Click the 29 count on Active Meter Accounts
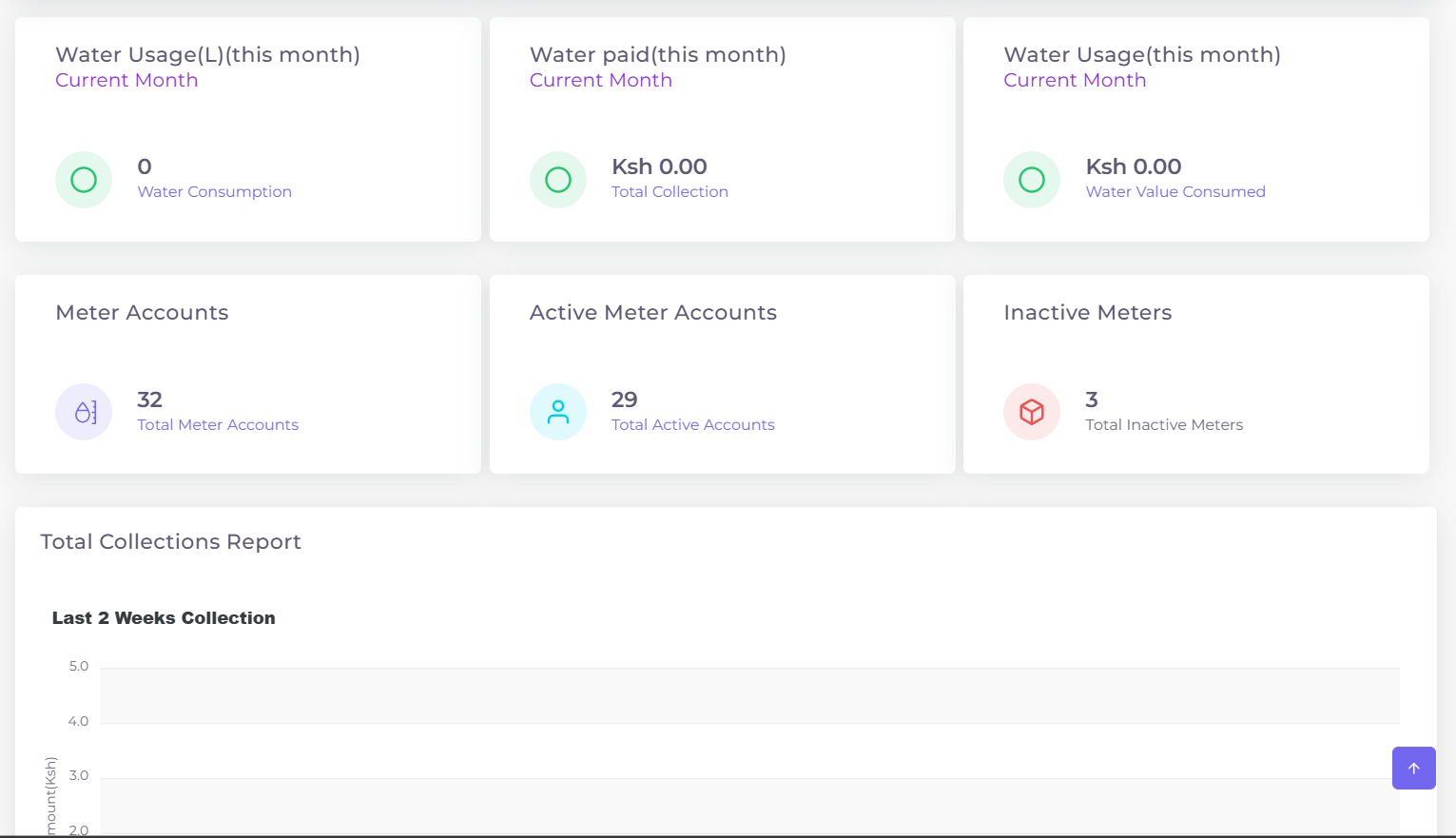 coord(625,399)
